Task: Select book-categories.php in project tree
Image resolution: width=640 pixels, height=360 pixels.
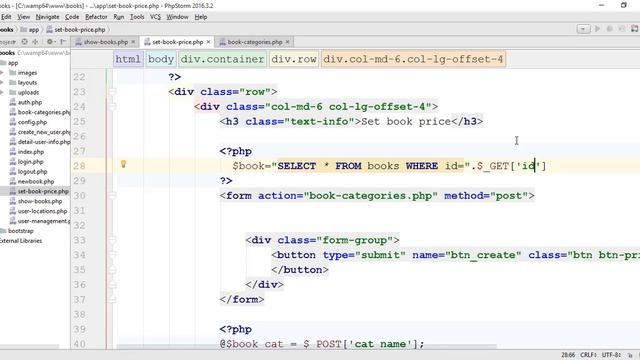Action: click(40, 112)
